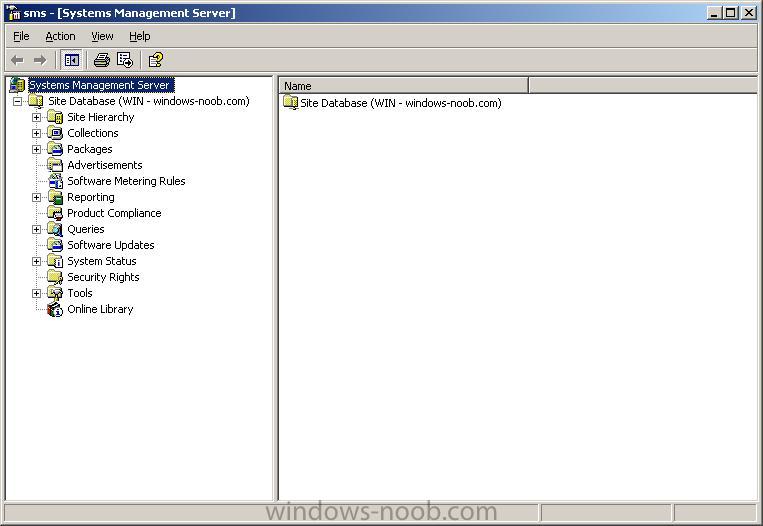Select the Online Library label
Image resolution: width=763 pixels, height=526 pixels.
(100, 309)
